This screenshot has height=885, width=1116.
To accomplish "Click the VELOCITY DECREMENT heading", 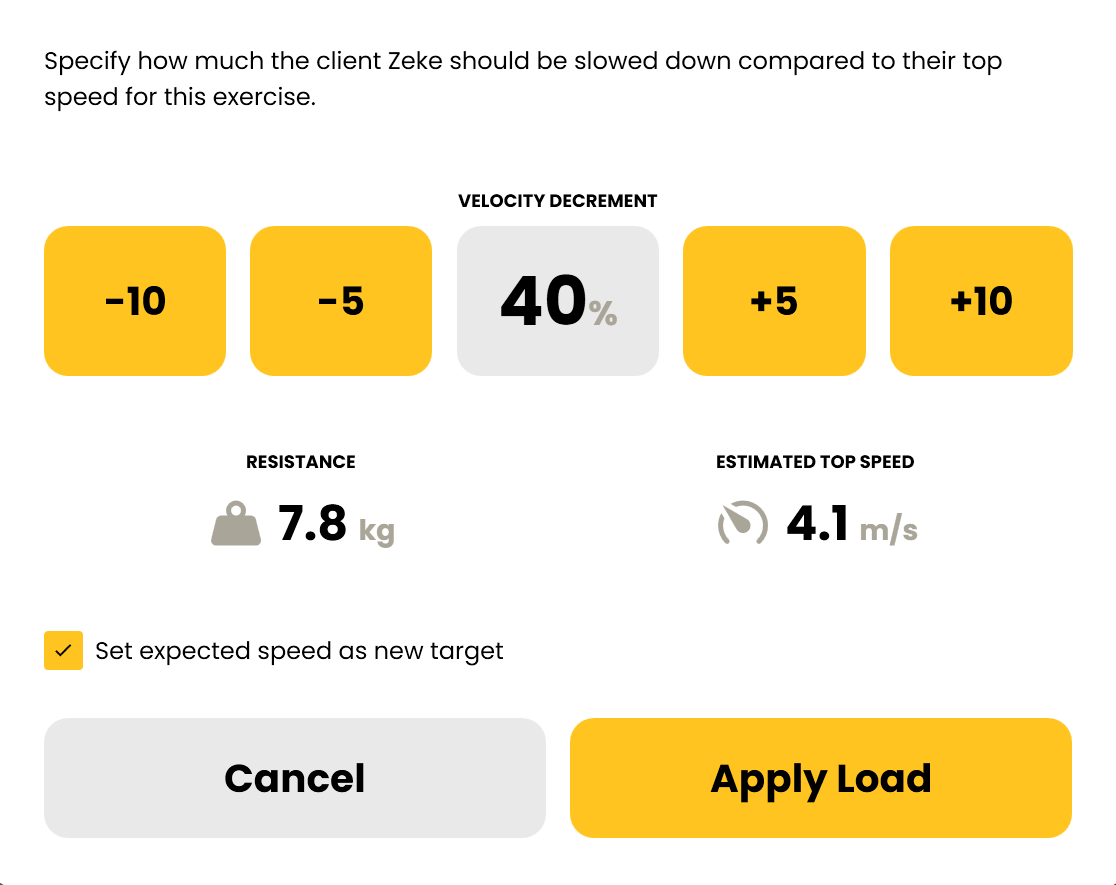I will [557, 201].
